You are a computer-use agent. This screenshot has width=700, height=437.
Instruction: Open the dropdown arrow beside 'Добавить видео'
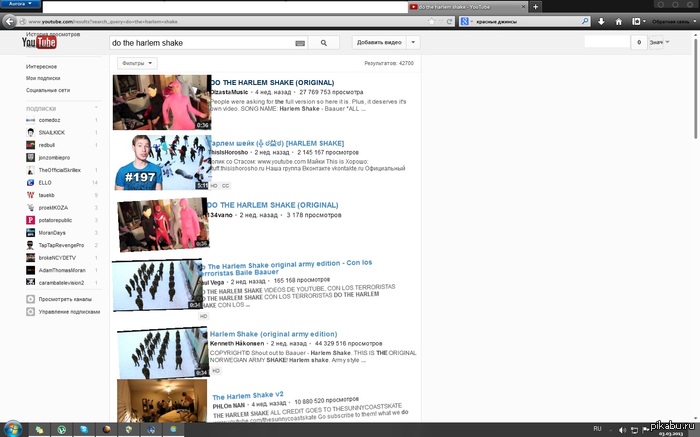coord(413,42)
